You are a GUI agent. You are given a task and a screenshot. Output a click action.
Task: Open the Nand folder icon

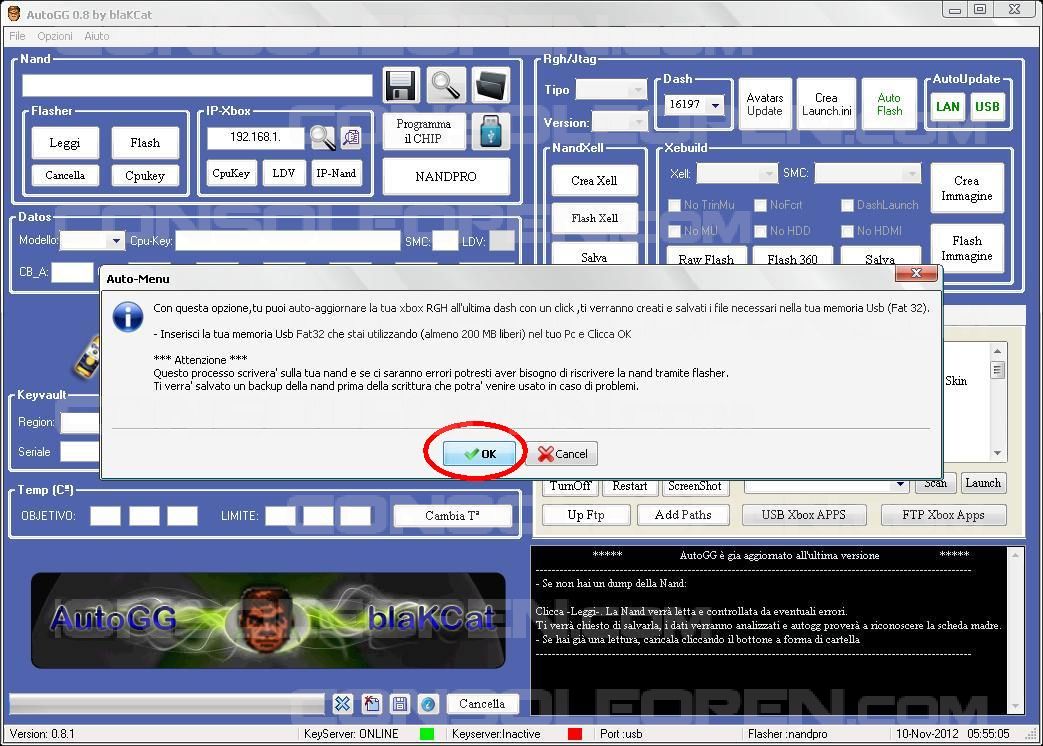click(x=490, y=86)
